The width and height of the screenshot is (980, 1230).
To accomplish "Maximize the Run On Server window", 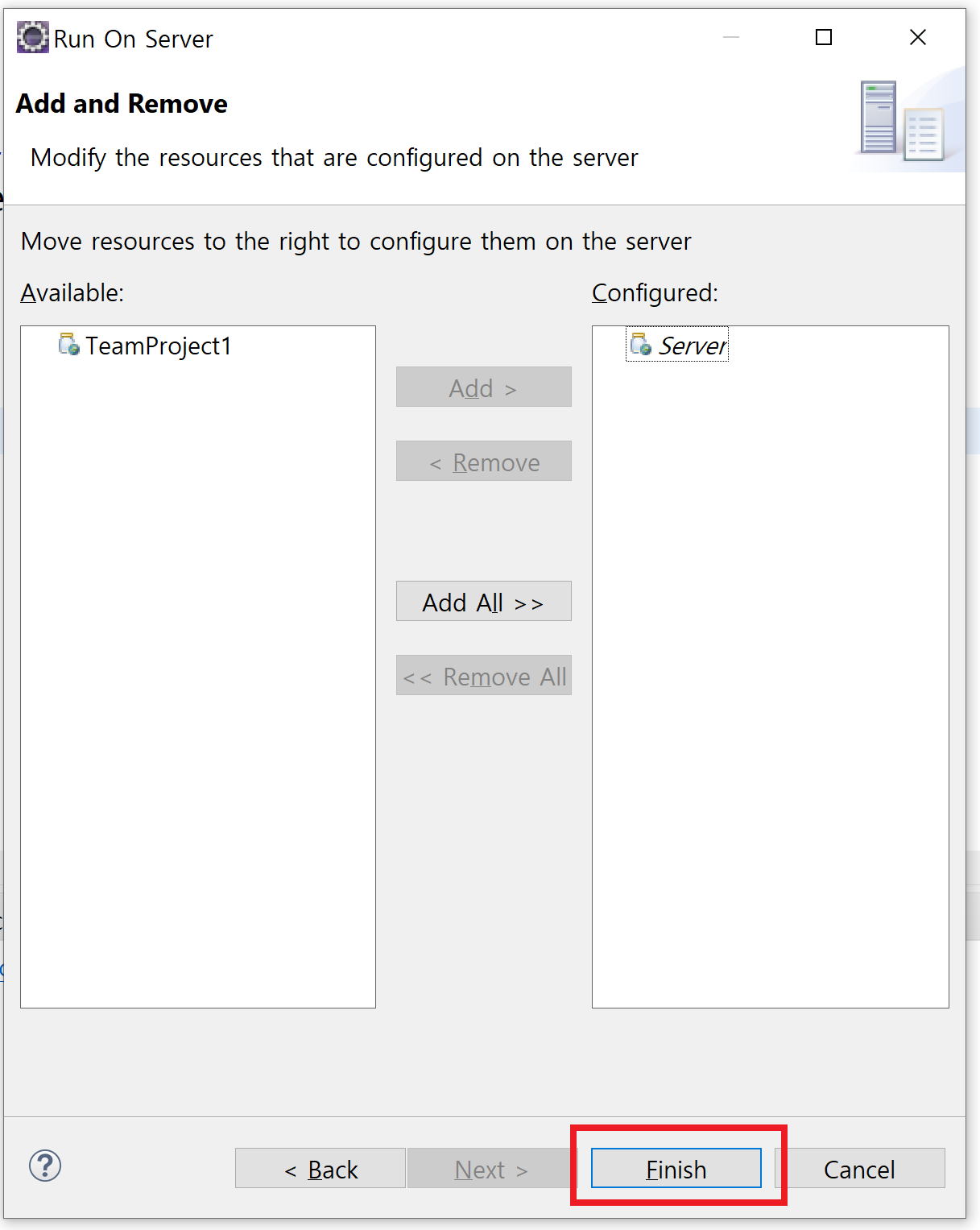I will pos(824,37).
